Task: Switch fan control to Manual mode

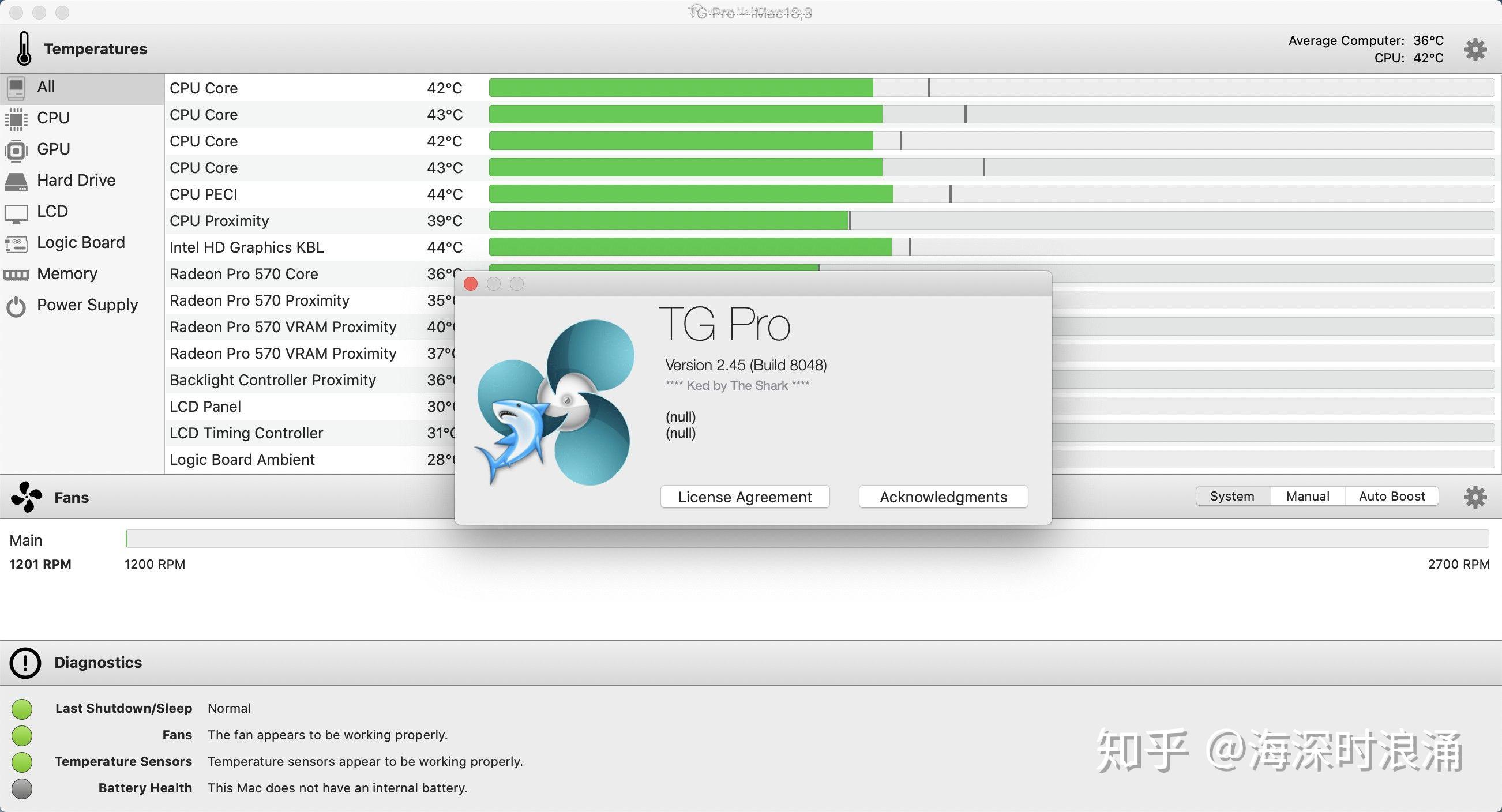Action: tap(1308, 496)
